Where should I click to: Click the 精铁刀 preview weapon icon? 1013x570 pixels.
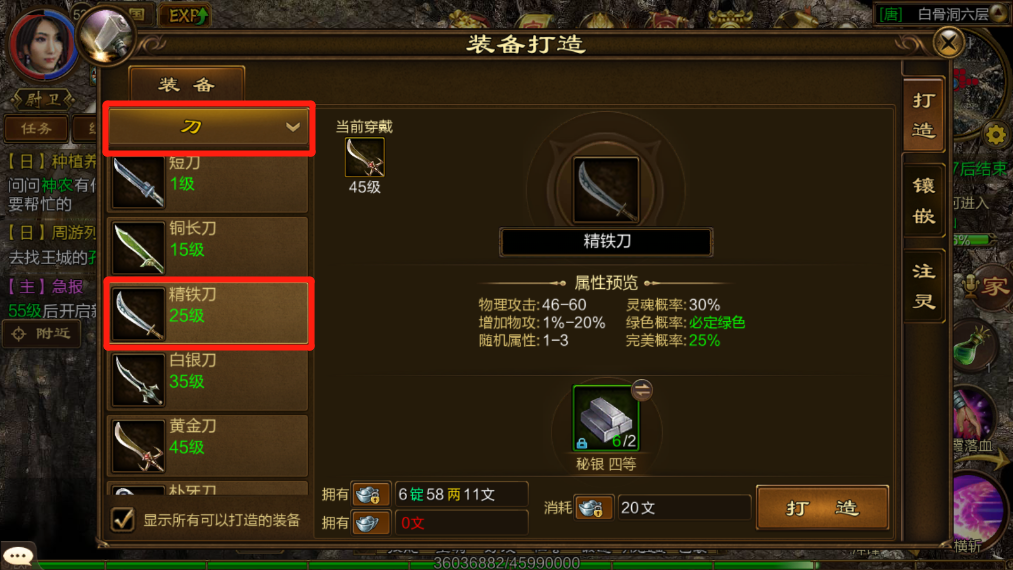click(606, 190)
